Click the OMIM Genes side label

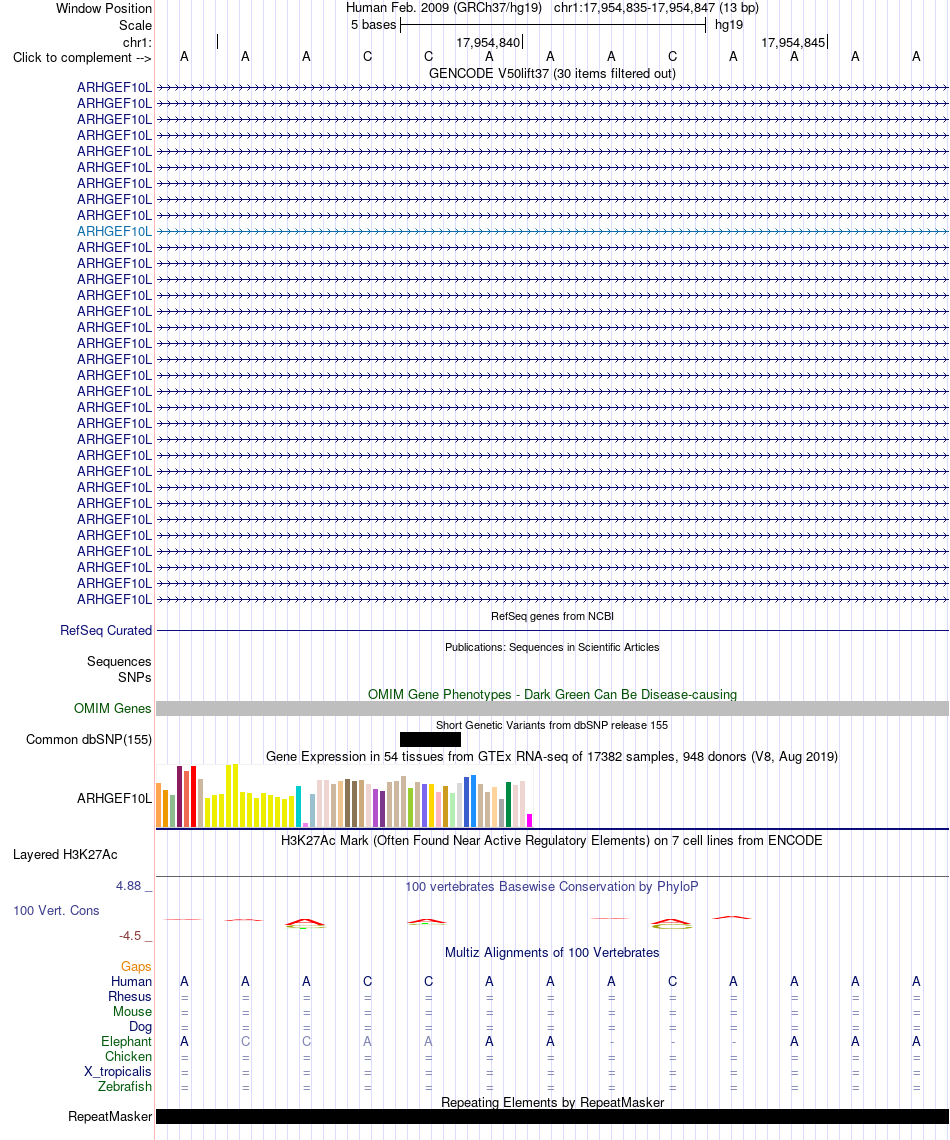[x=113, y=708]
